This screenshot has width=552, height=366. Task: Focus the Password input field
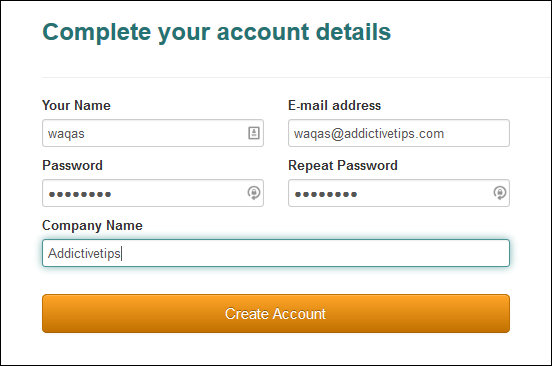153,193
